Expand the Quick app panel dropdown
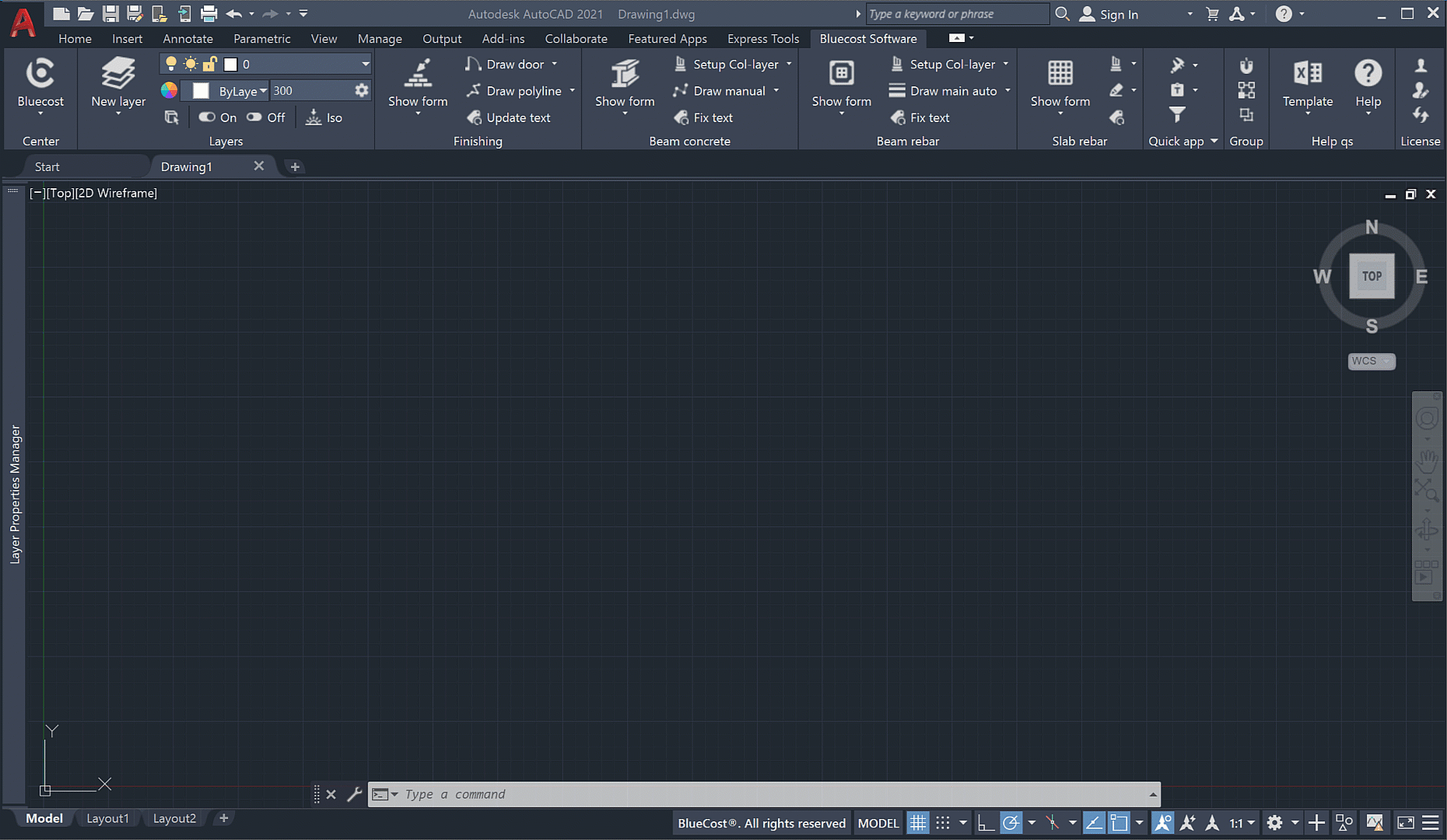The width and height of the screenshot is (1447, 840). tap(1214, 141)
